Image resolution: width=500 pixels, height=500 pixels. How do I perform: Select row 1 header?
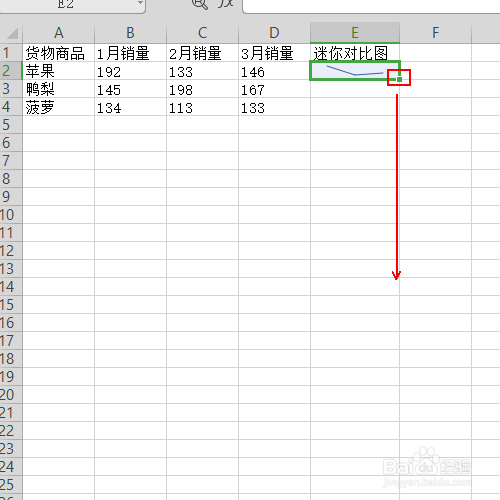click(x=11, y=53)
